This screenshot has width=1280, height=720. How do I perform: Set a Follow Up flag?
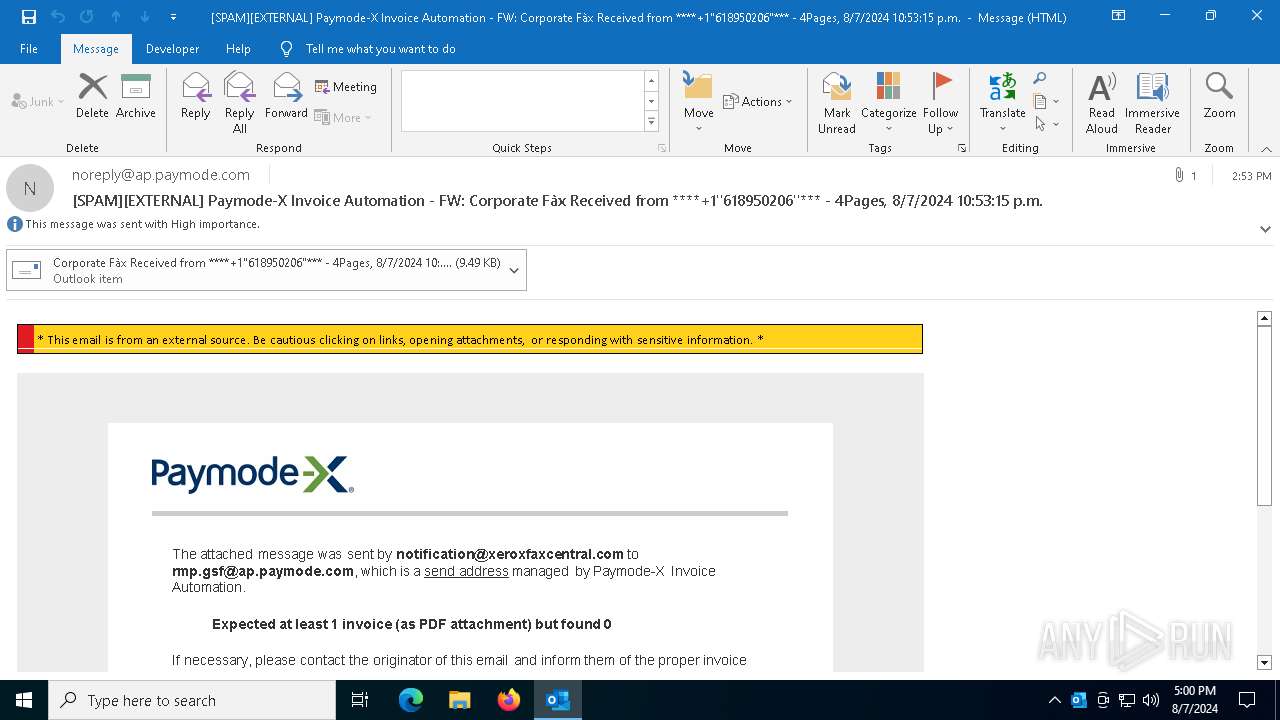[941, 103]
